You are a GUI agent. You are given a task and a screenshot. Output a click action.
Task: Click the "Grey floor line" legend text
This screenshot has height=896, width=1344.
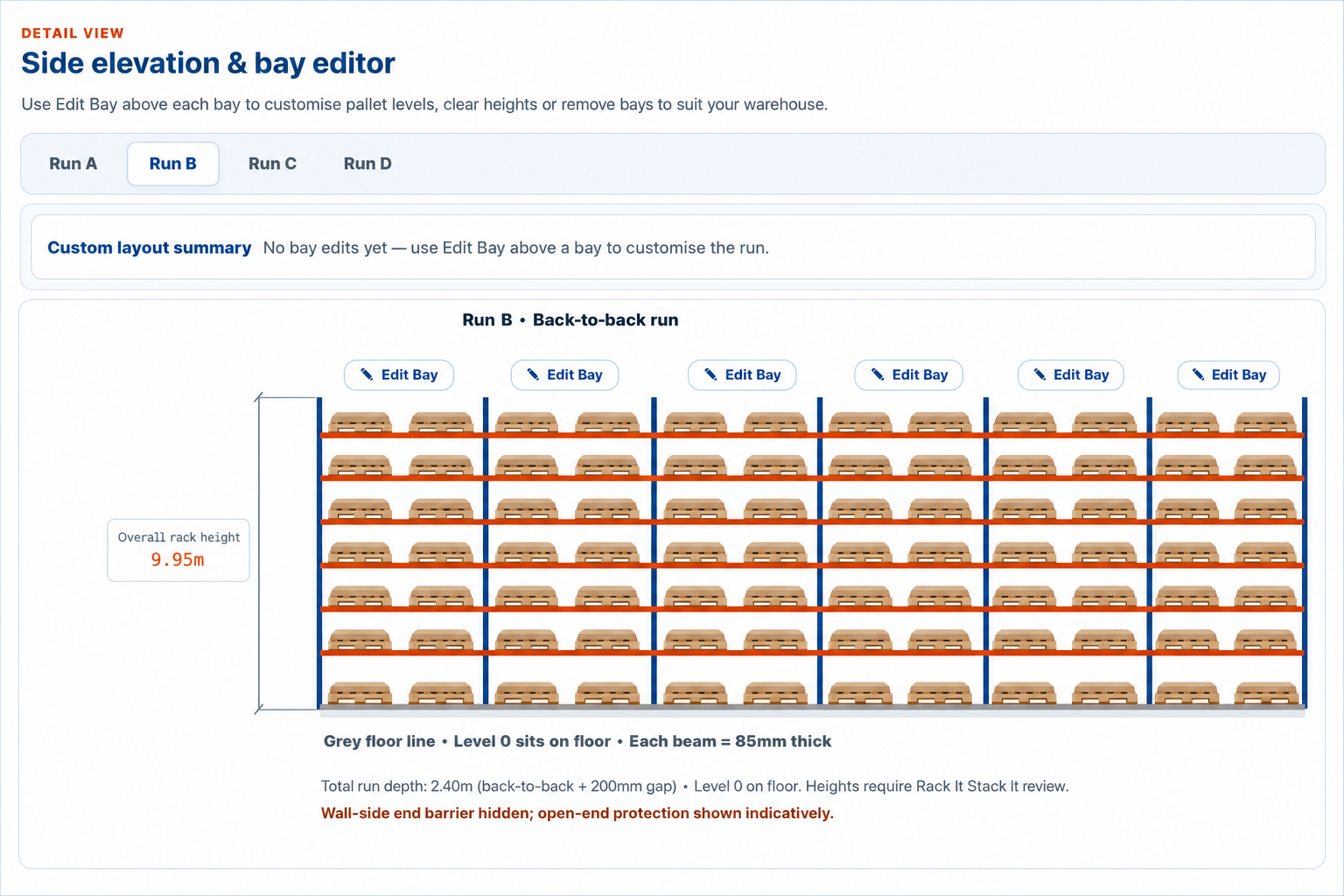380,741
